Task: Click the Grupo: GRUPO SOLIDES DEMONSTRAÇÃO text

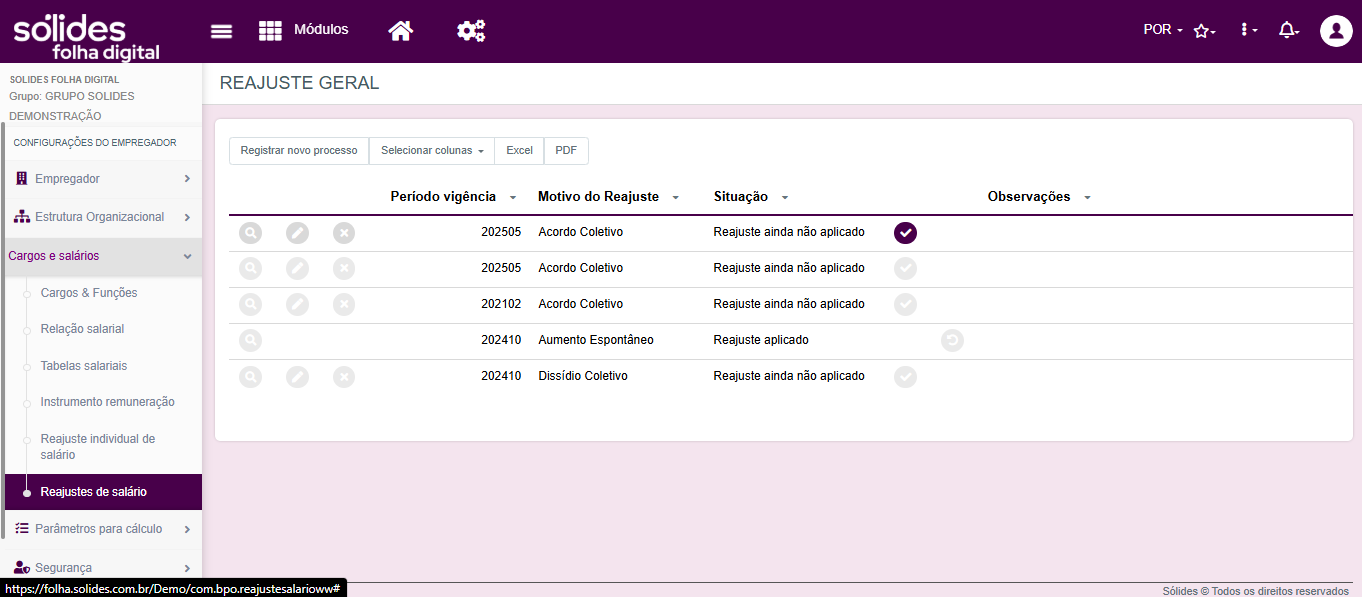Action: [x=72, y=106]
